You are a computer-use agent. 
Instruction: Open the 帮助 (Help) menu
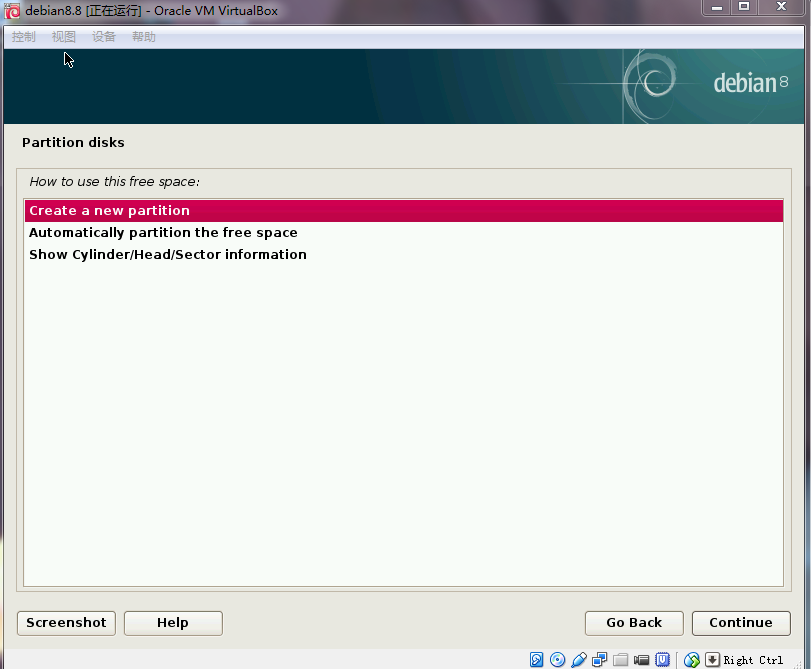click(x=143, y=37)
